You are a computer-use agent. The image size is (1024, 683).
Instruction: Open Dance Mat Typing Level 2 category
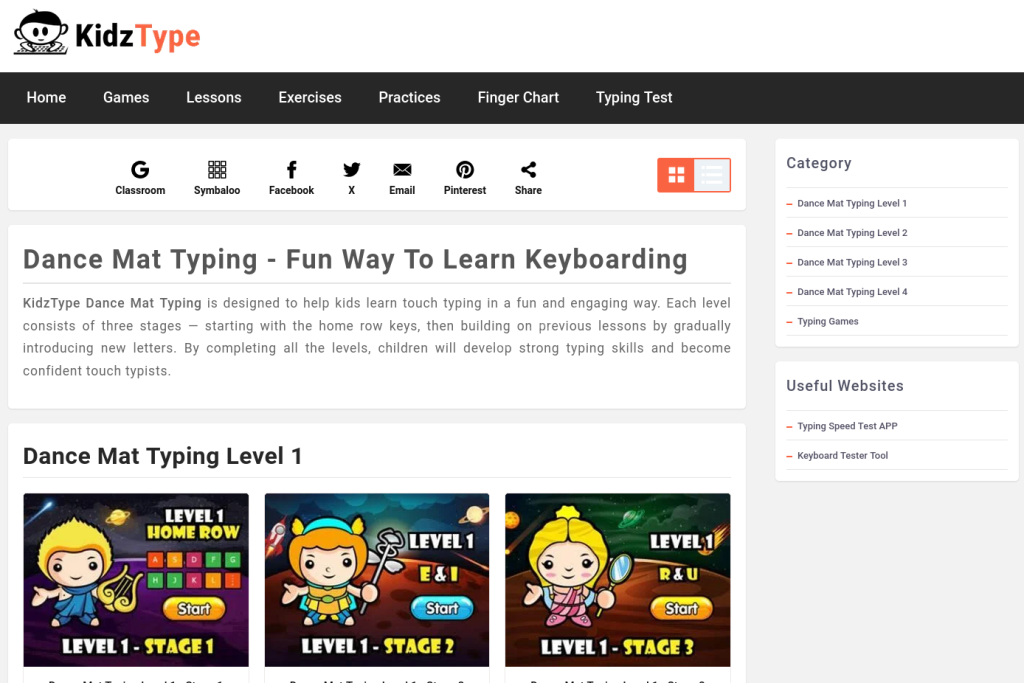[852, 232]
